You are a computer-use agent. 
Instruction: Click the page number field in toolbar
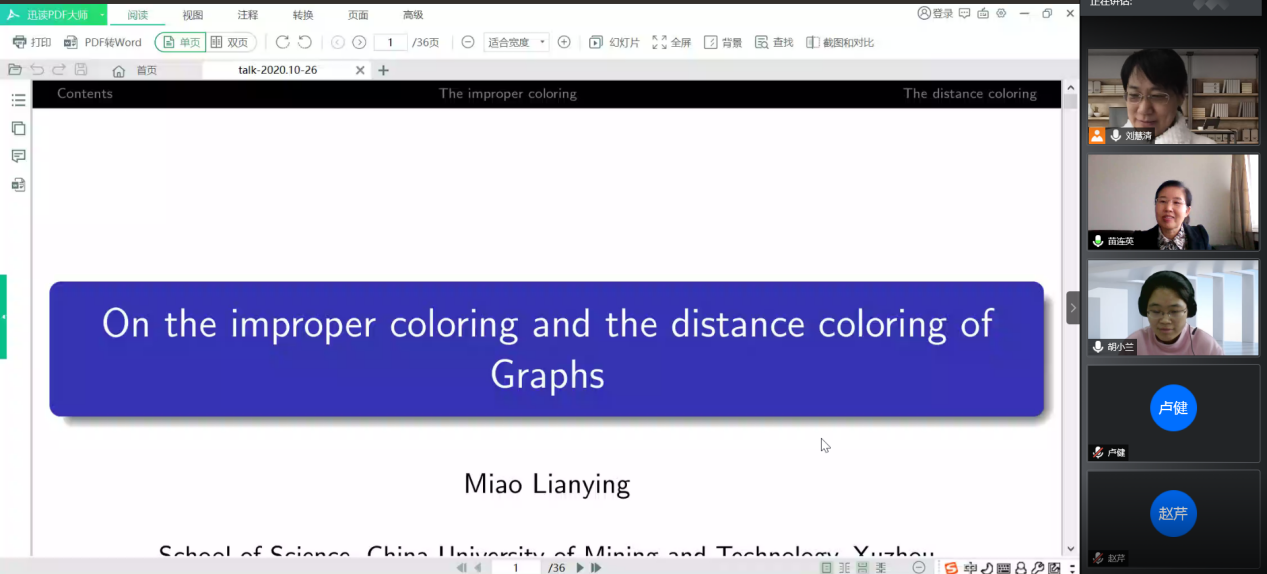pos(390,42)
